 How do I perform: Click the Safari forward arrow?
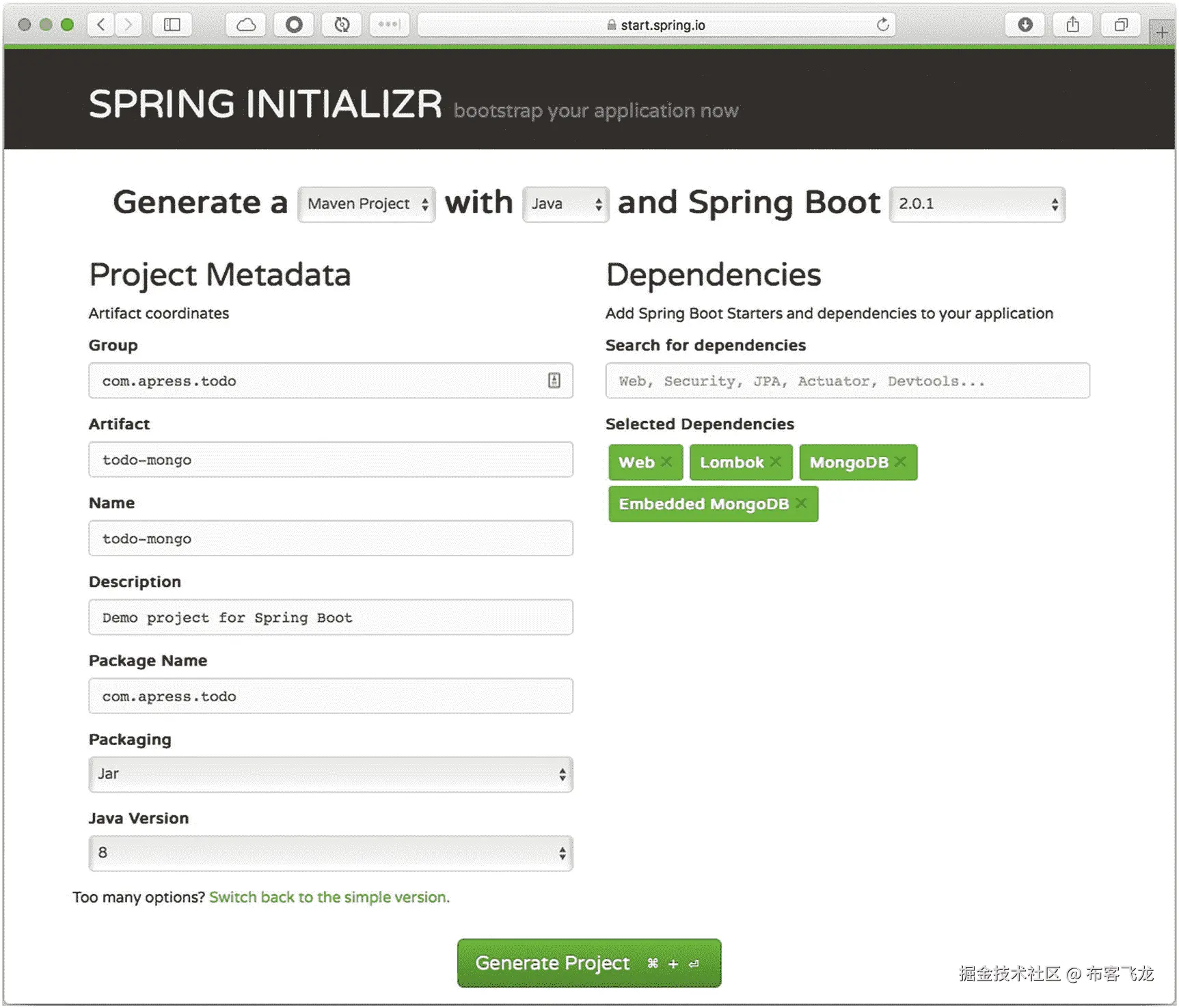coord(128,25)
